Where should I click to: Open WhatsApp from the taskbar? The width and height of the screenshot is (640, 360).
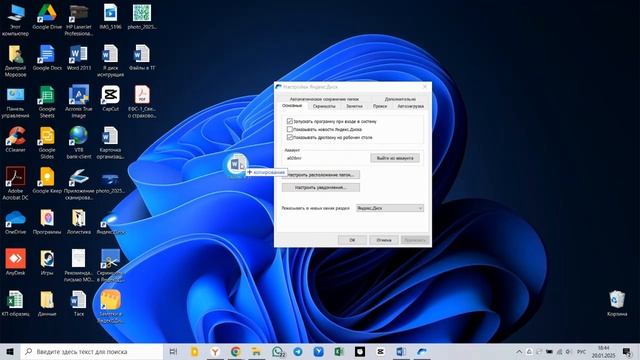(x=278, y=351)
